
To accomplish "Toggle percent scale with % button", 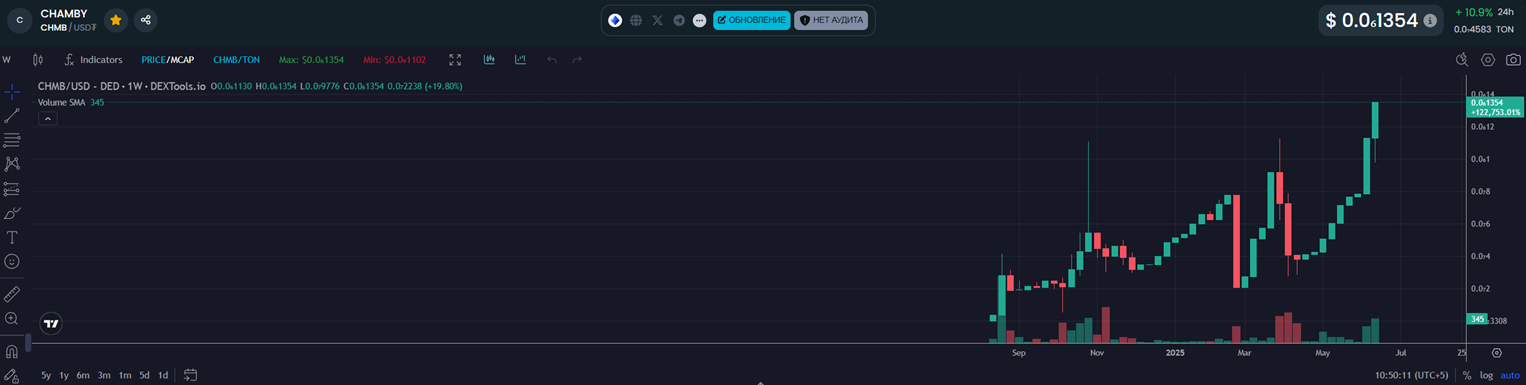I will click(1467, 375).
